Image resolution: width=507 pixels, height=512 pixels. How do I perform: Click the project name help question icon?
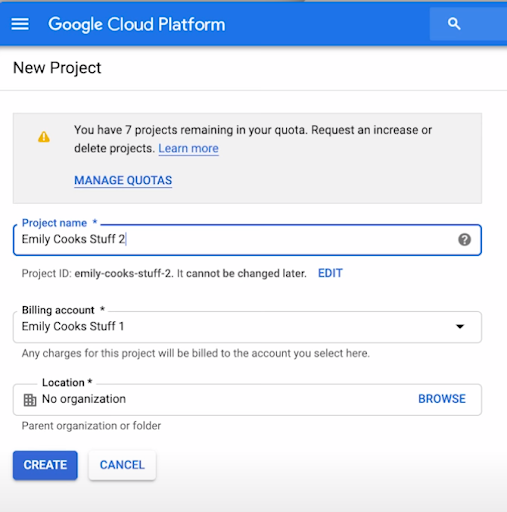(464, 239)
